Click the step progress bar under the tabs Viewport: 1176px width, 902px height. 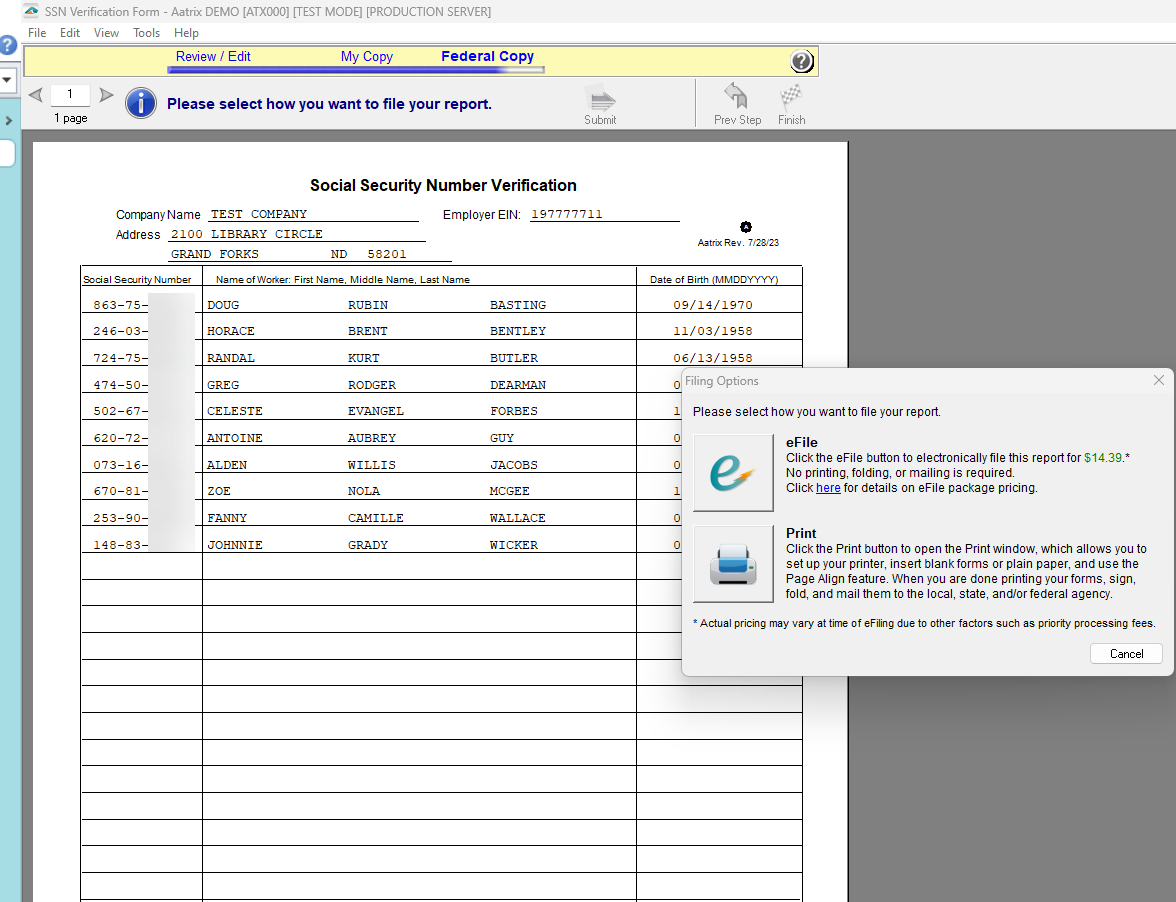point(356,70)
